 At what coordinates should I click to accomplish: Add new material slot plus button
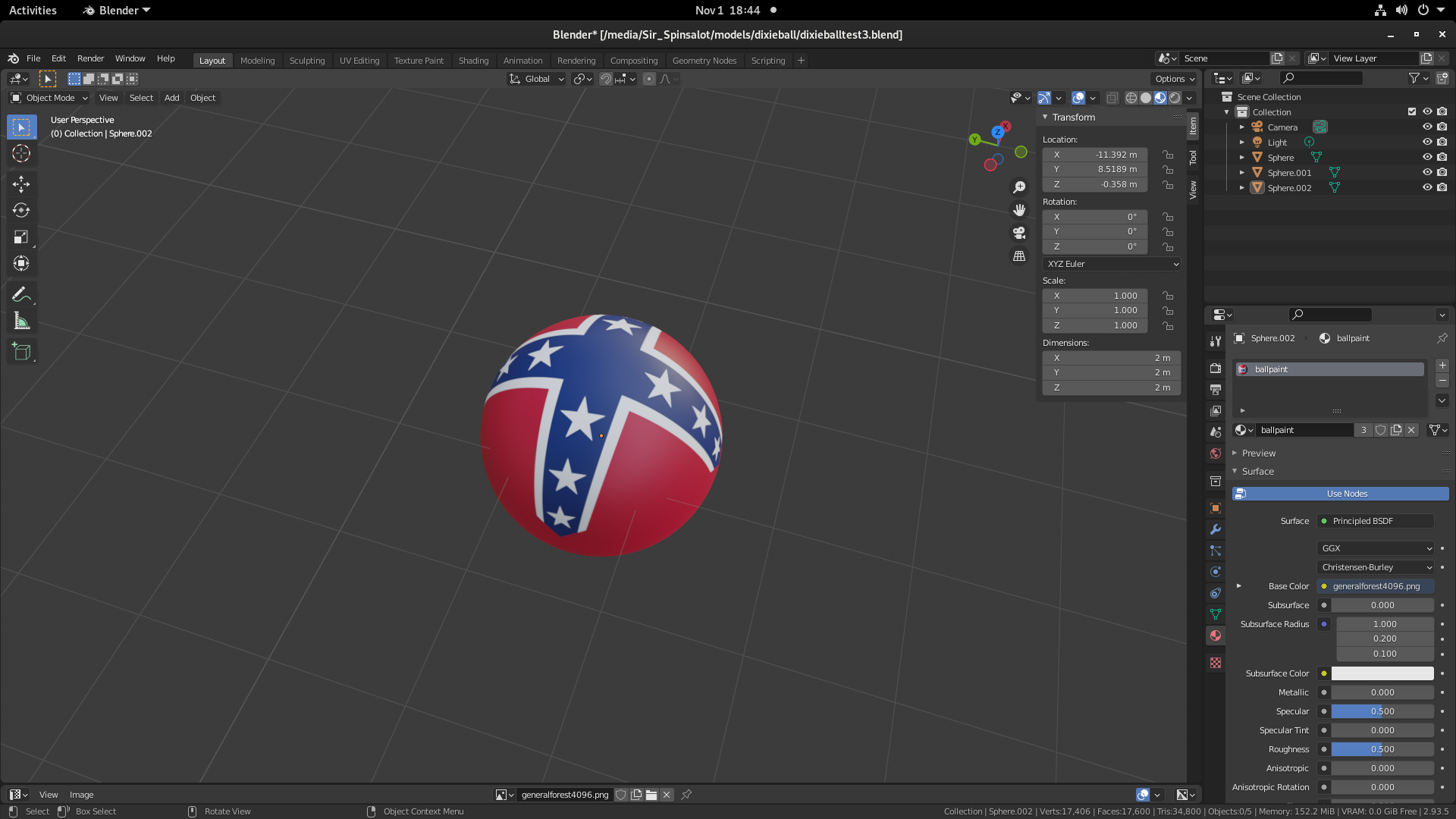pos(1442,366)
